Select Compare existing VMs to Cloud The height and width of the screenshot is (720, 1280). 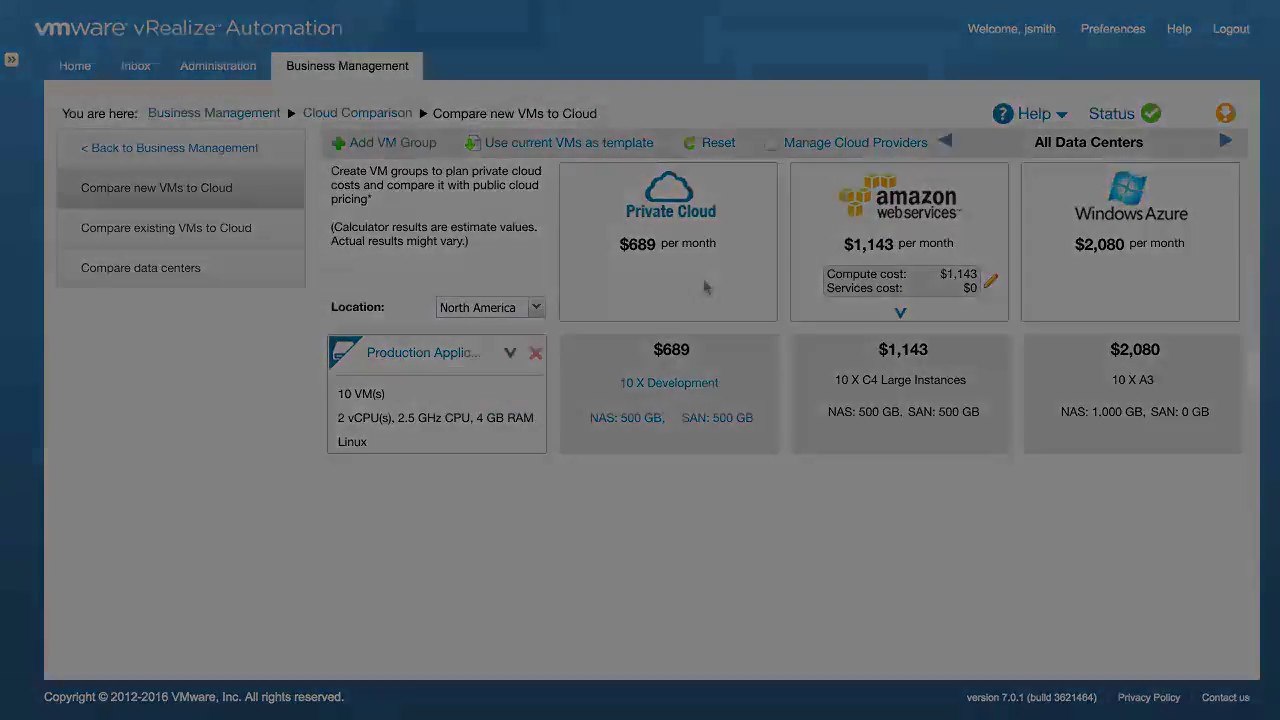(x=166, y=228)
